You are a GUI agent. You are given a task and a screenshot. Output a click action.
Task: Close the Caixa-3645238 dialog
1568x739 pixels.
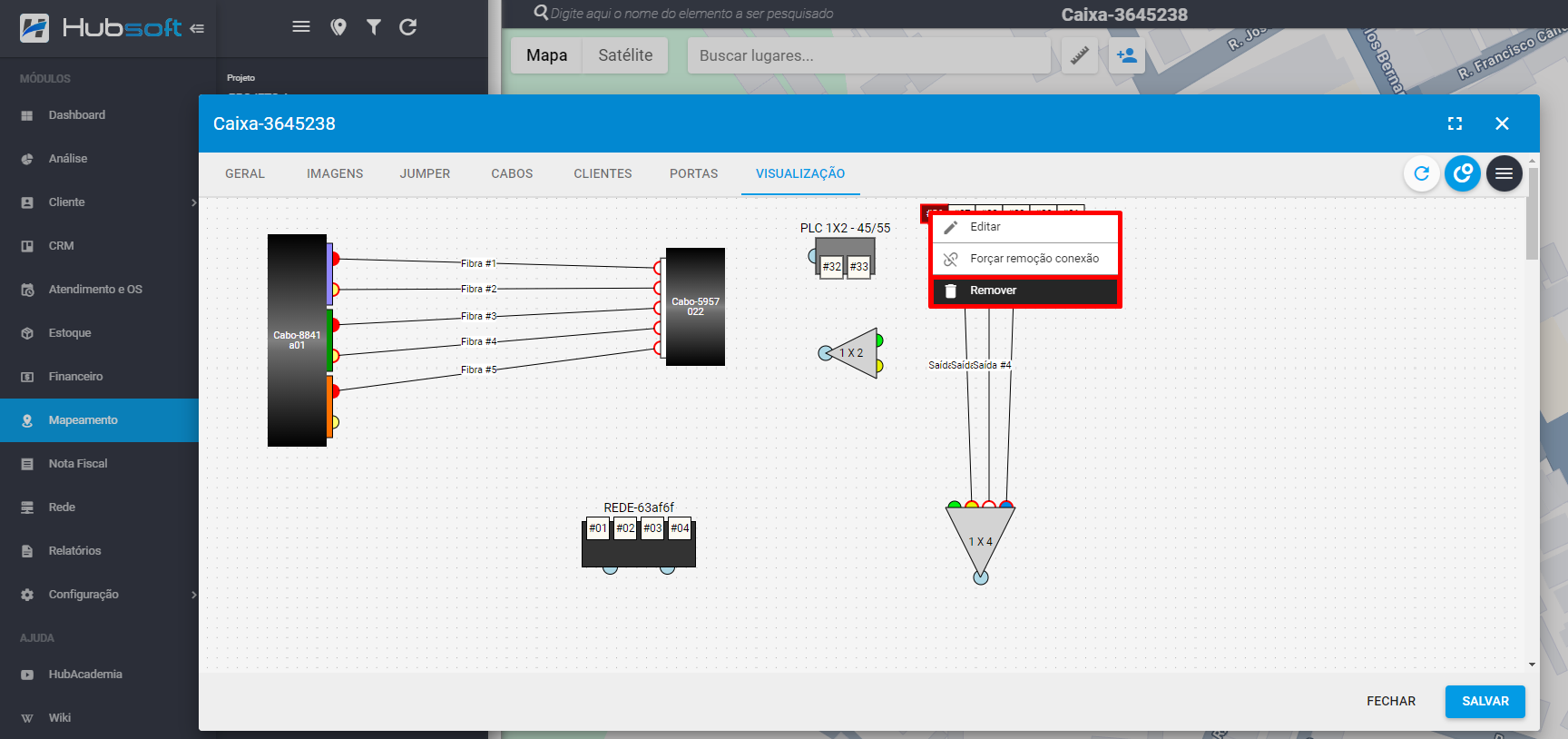click(x=1502, y=123)
